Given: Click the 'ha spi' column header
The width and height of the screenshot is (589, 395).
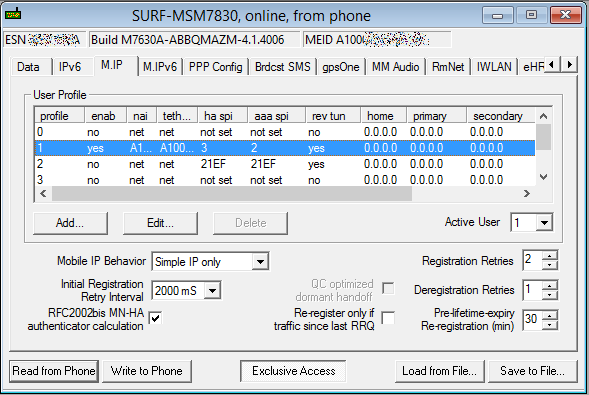Looking at the screenshot, I should 222,116.
